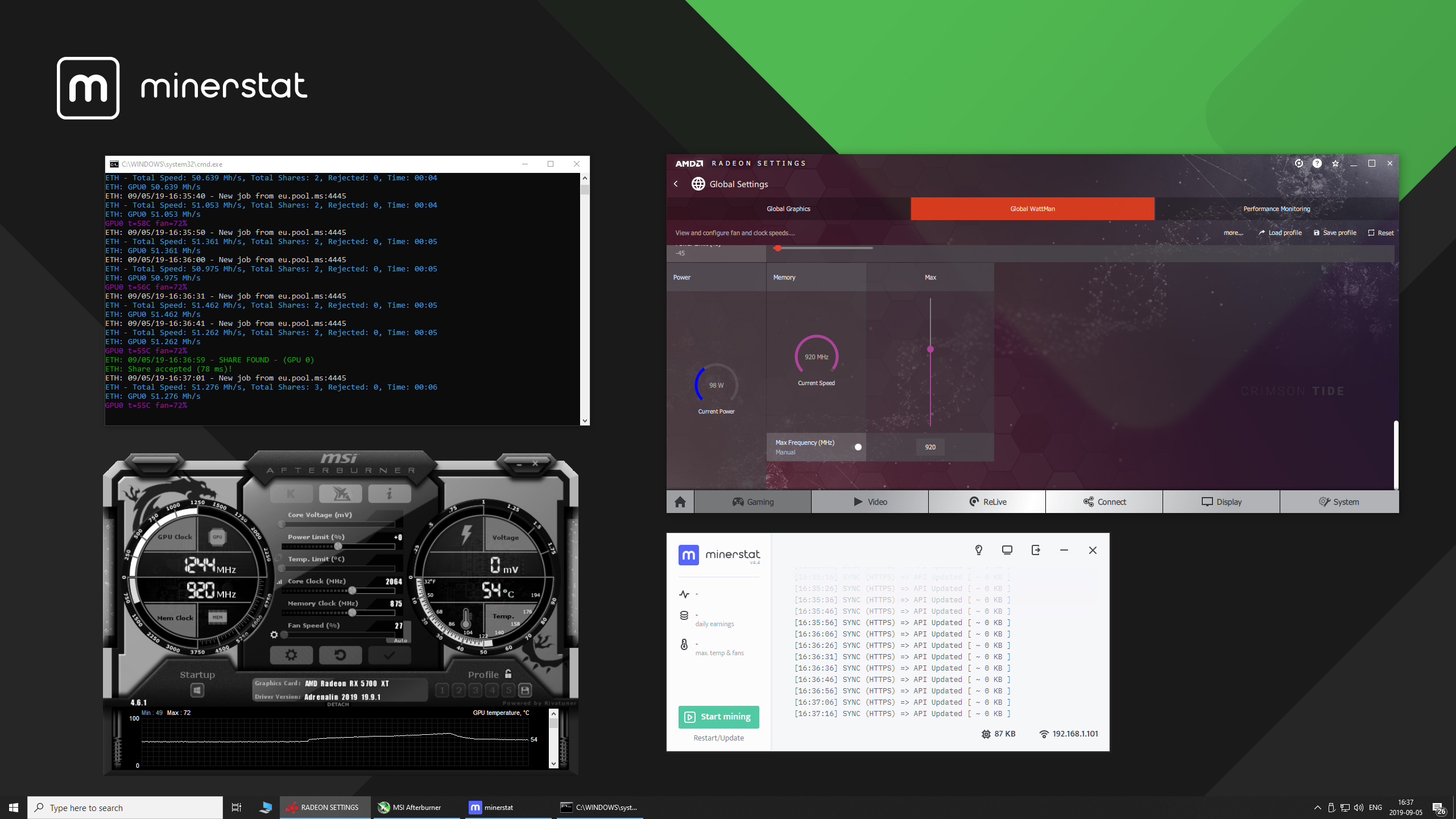Viewport: 1456px width, 819px height.
Task: Reset WattMan settings
Action: pos(1380,233)
